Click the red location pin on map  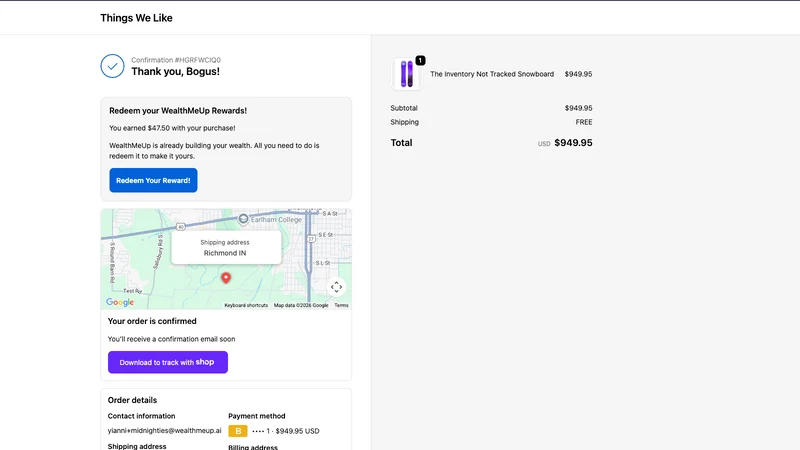click(226, 278)
